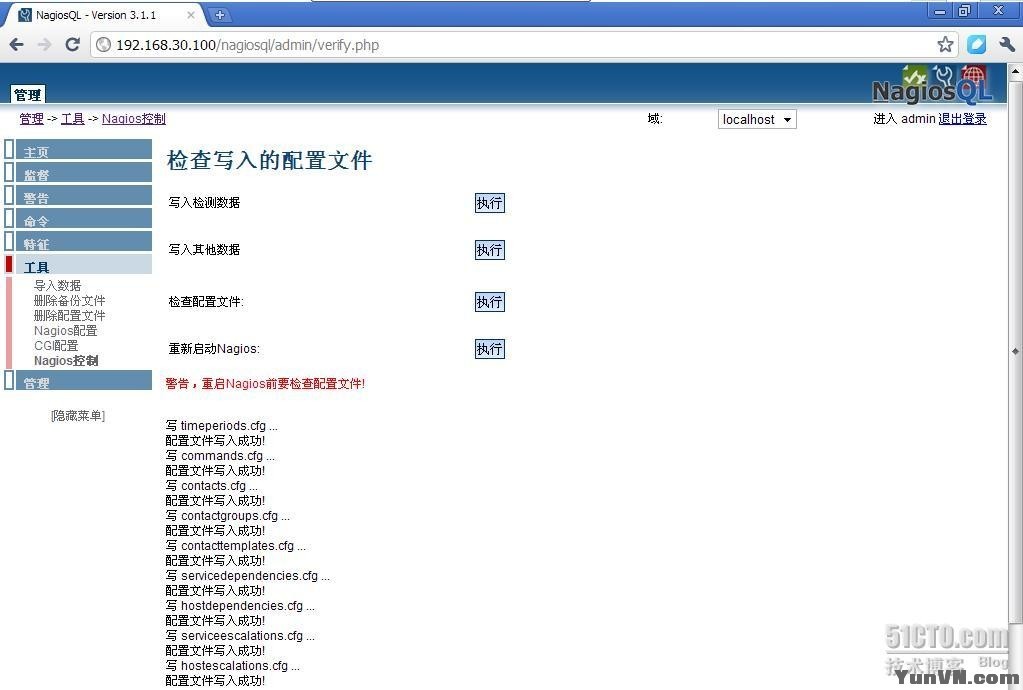The image size is (1023, 690).
Task: Select the 写 serviceescalations.cfg log line
Action: 240,636
